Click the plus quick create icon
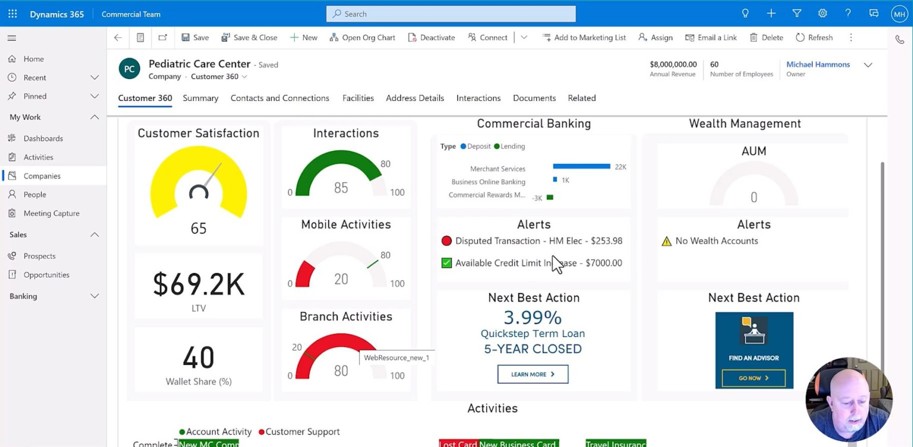The image size is (913, 447). coord(771,13)
